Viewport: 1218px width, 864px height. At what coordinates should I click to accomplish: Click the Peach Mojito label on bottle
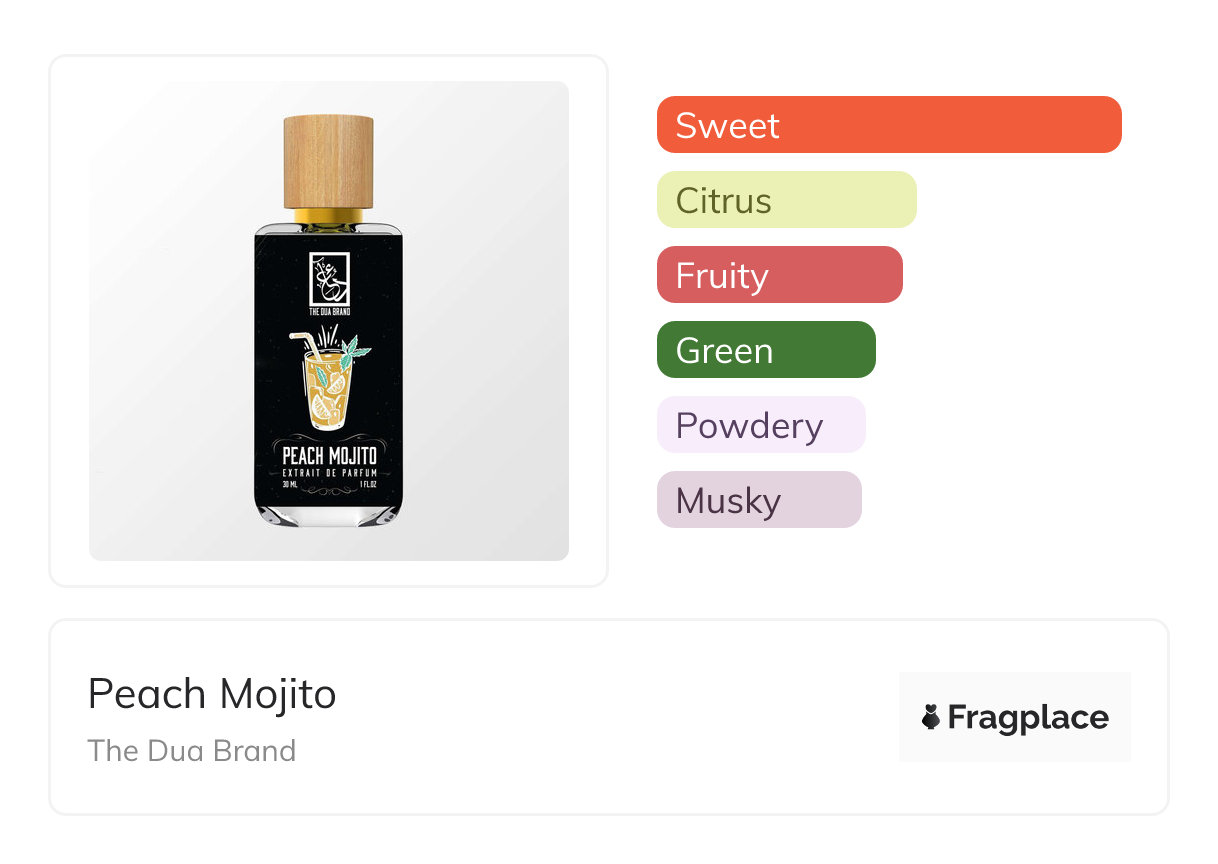pyautogui.click(x=329, y=457)
